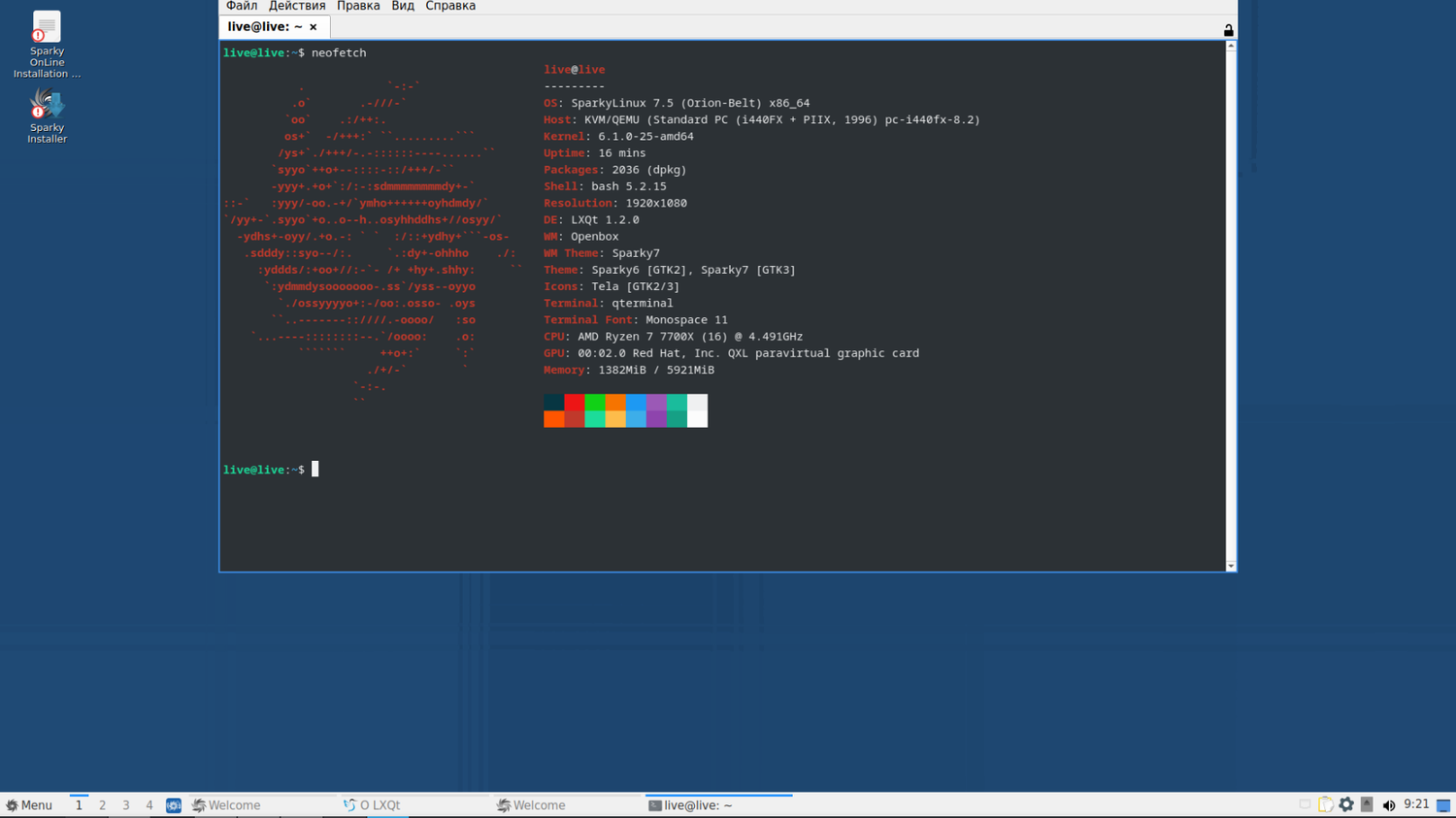
Task: Click the network status tray icon
Action: (x=1305, y=804)
